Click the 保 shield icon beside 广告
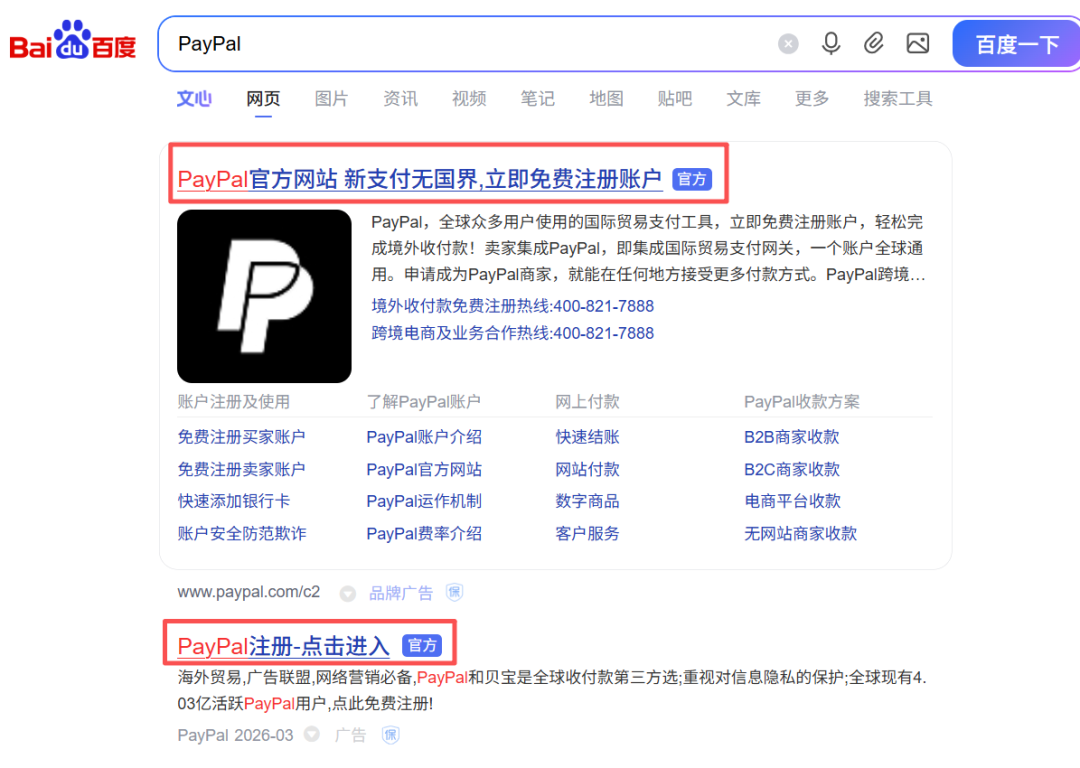Image resolution: width=1080 pixels, height=768 pixels. pyautogui.click(x=391, y=735)
